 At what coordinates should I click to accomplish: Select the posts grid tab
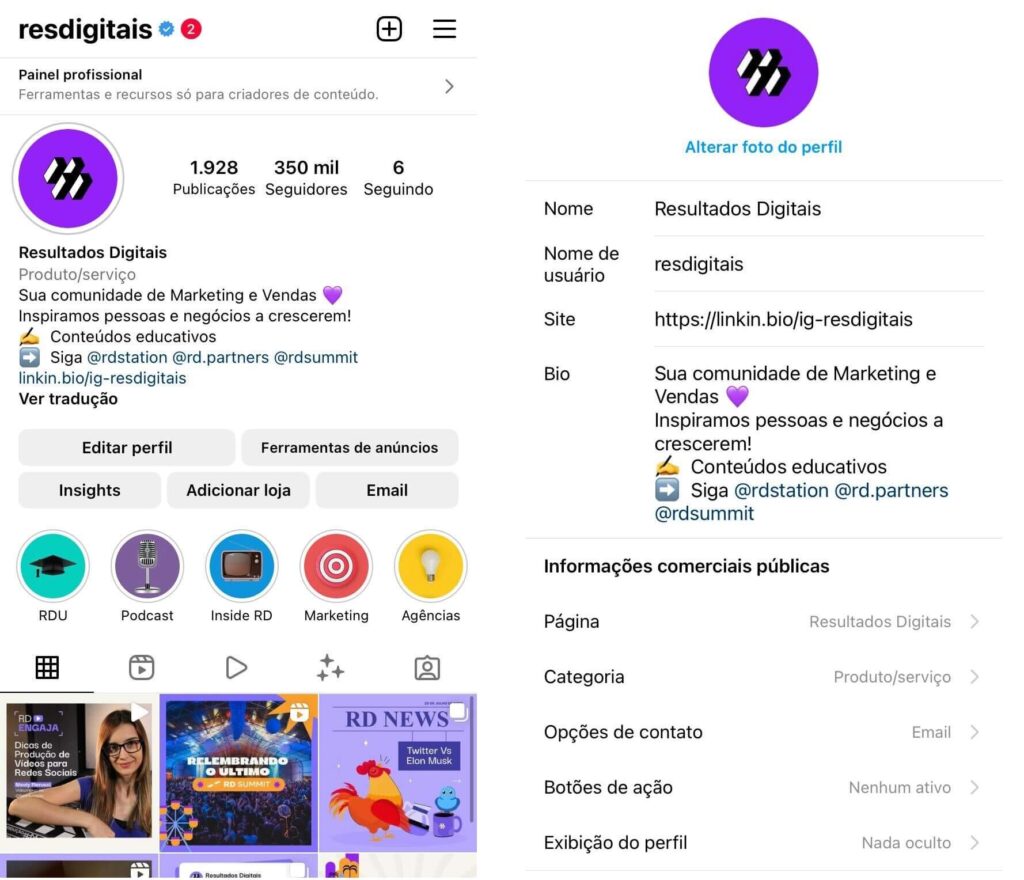coord(47,667)
